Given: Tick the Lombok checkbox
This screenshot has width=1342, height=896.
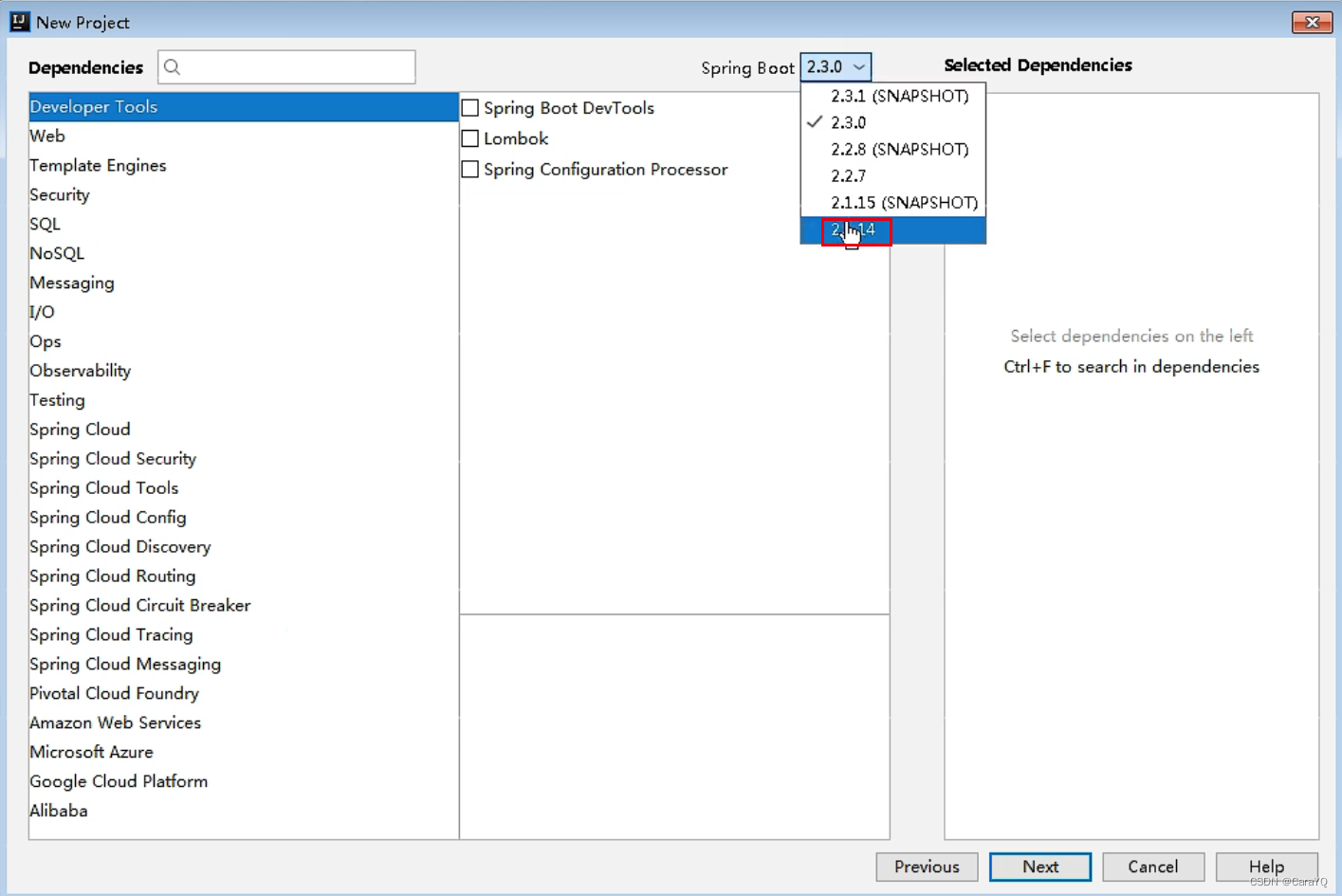Looking at the screenshot, I should point(469,138).
